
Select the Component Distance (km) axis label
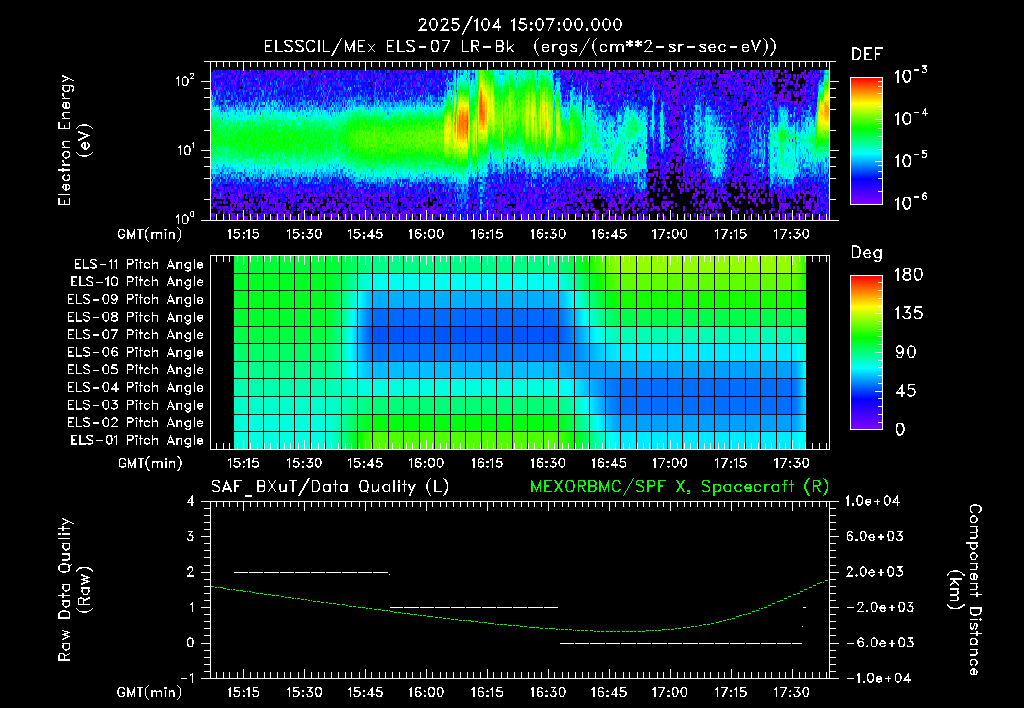coord(965,590)
